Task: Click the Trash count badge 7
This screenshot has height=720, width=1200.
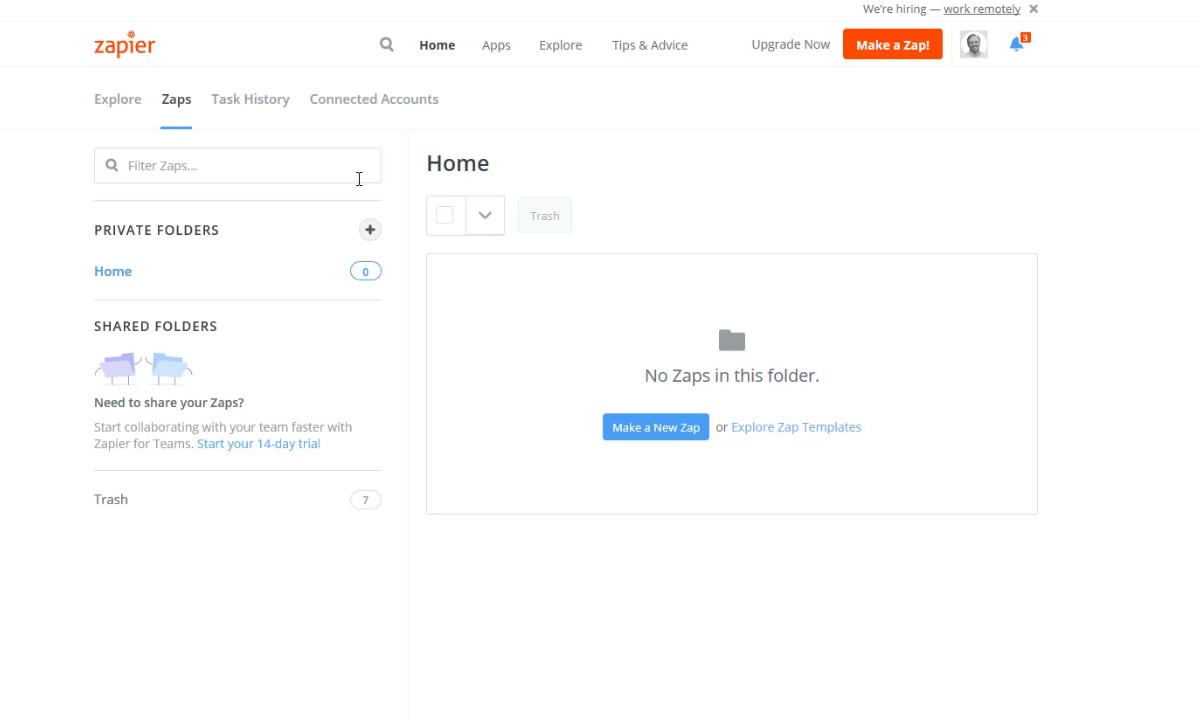Action: [x=366, y=500]
